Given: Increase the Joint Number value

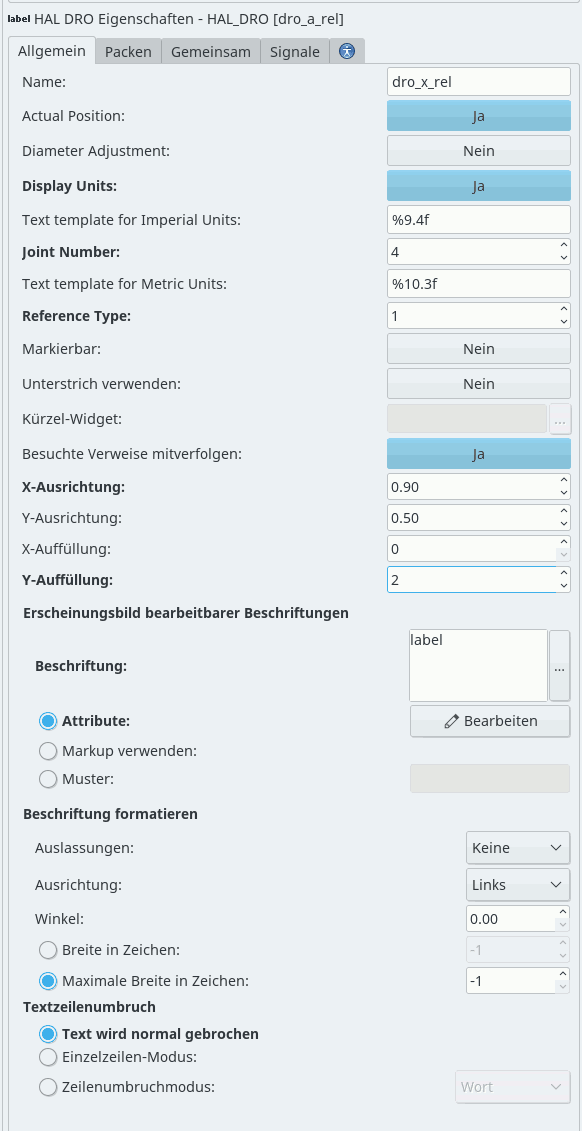Looking at the screenshot, I should [563, 245].
